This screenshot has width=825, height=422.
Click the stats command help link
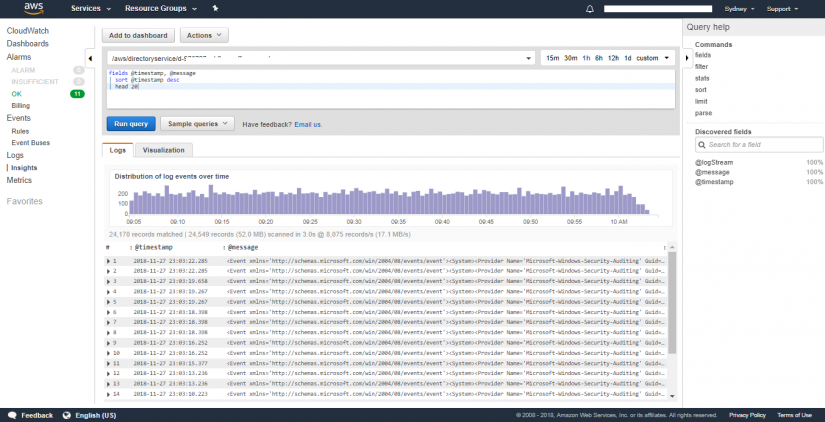pyautogui.click(x=702, y=78)
